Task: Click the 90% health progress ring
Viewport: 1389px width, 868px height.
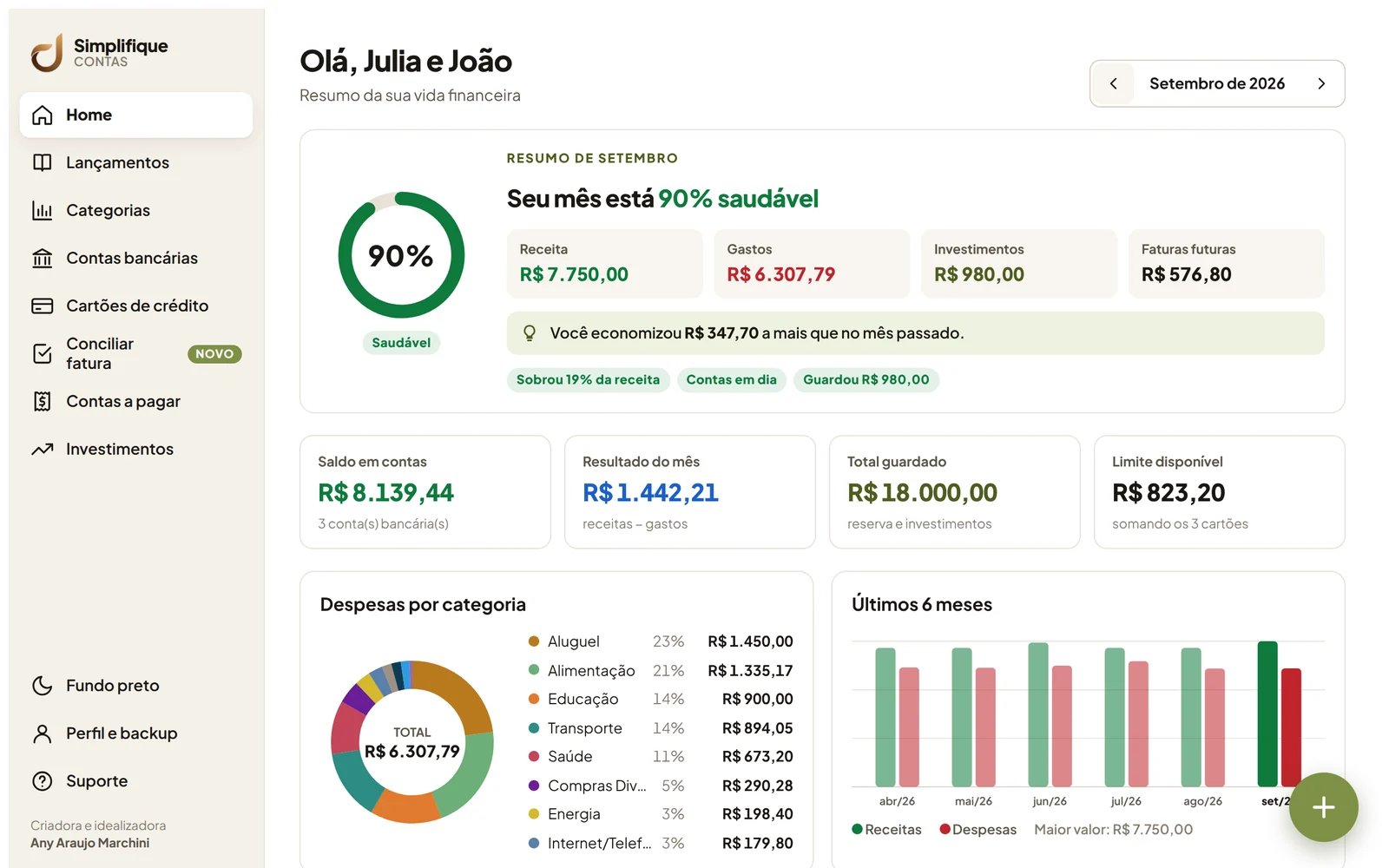Action: point(401,255)
